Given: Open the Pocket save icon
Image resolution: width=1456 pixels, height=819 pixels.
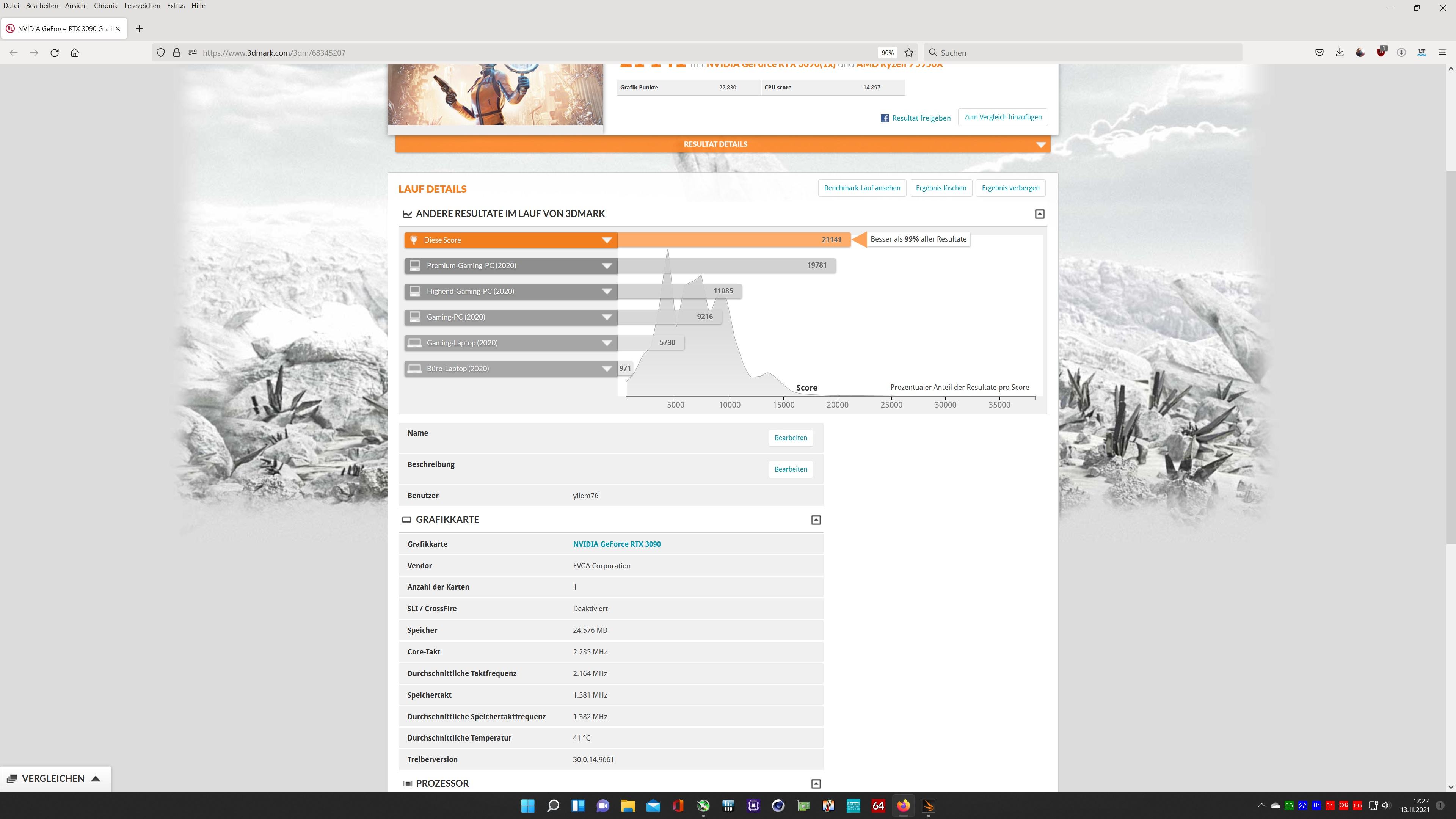Looking at the screenshot, I should tap(1319, 53).
